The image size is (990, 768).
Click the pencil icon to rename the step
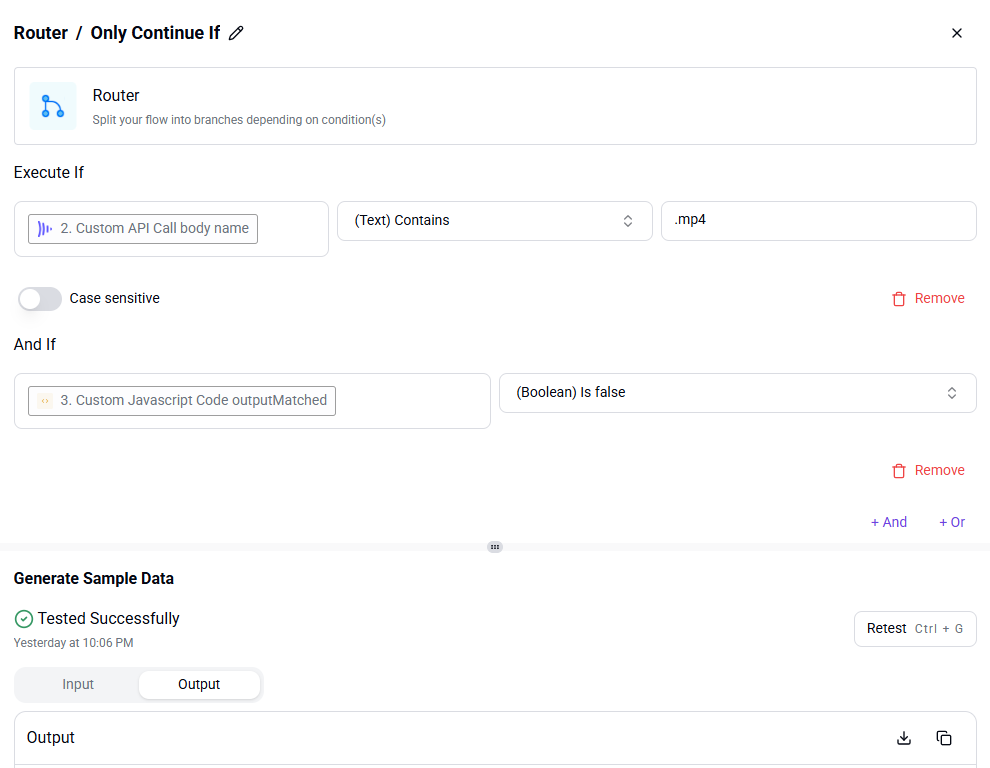pos(236,33)
